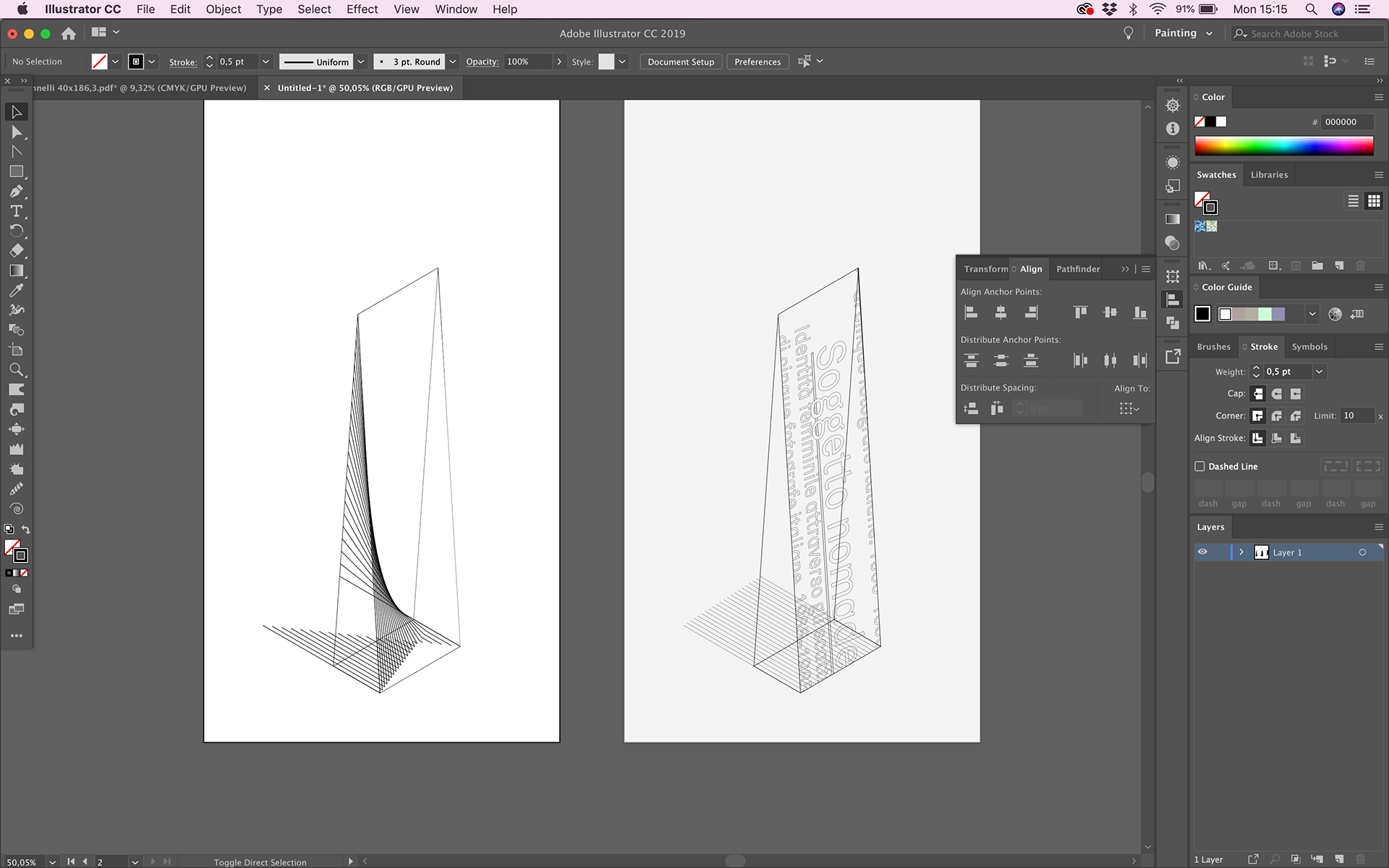The height and width of the screenshot is (868, 1389).
Task: Open the stroke Weight dropdown in Stroke panel
Action: tap(1319, 372)
